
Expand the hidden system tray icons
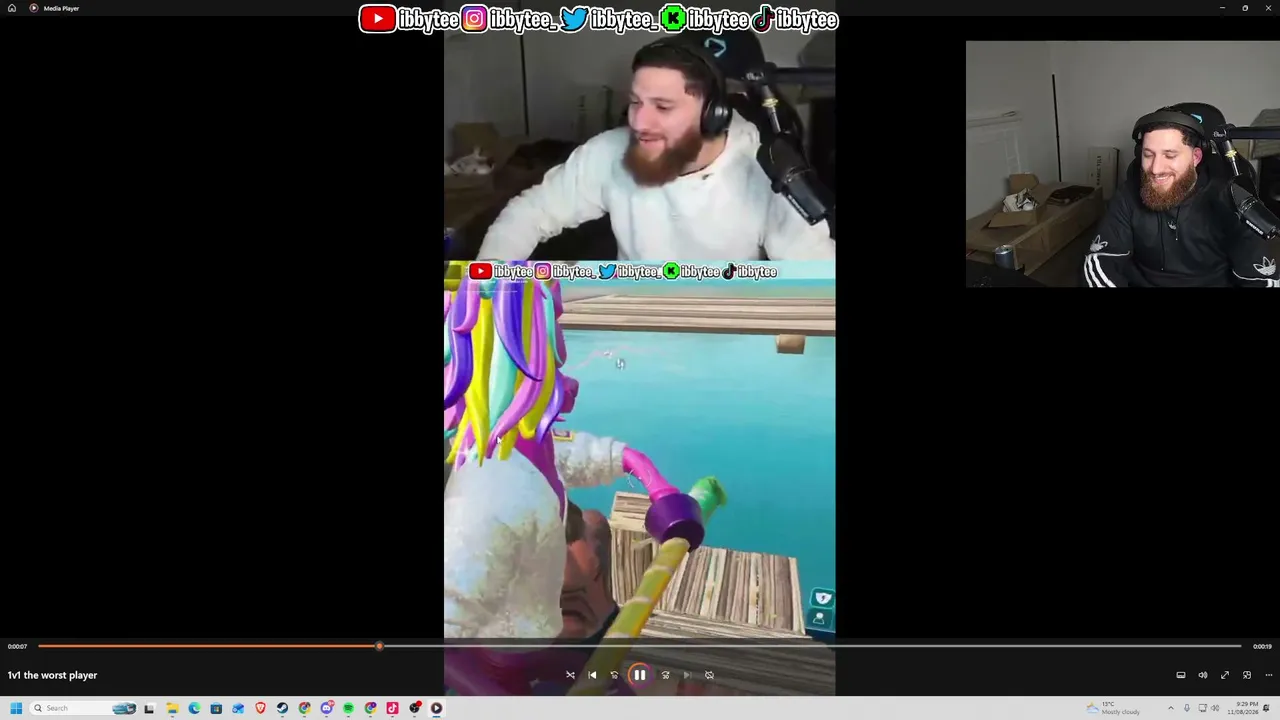pos(1171,708)
